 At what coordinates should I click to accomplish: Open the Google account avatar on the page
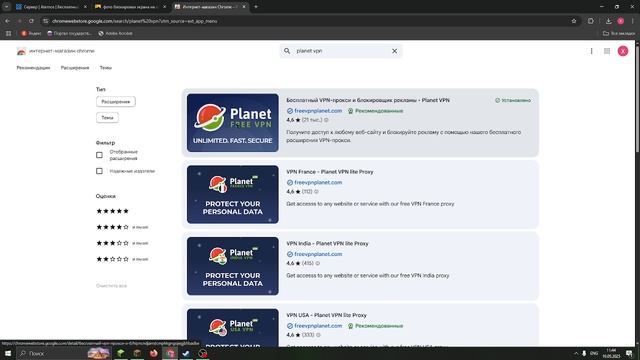pyautogui.click(x=622, y=51)
